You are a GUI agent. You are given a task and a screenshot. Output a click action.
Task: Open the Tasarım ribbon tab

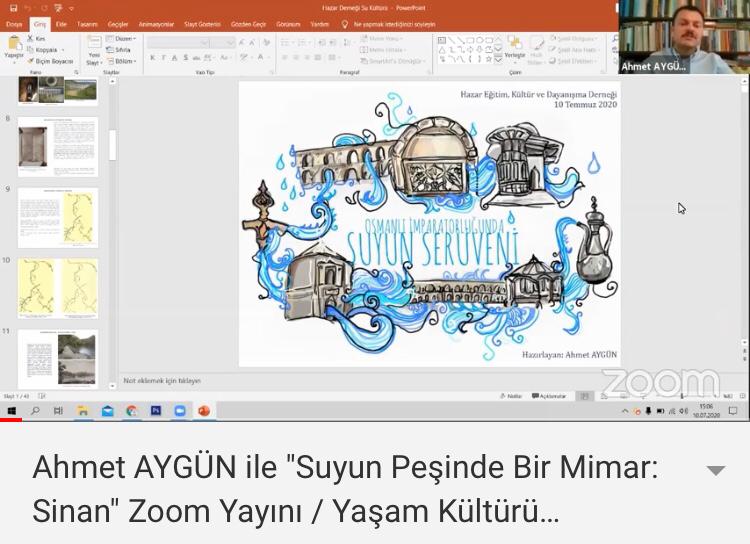87,24
